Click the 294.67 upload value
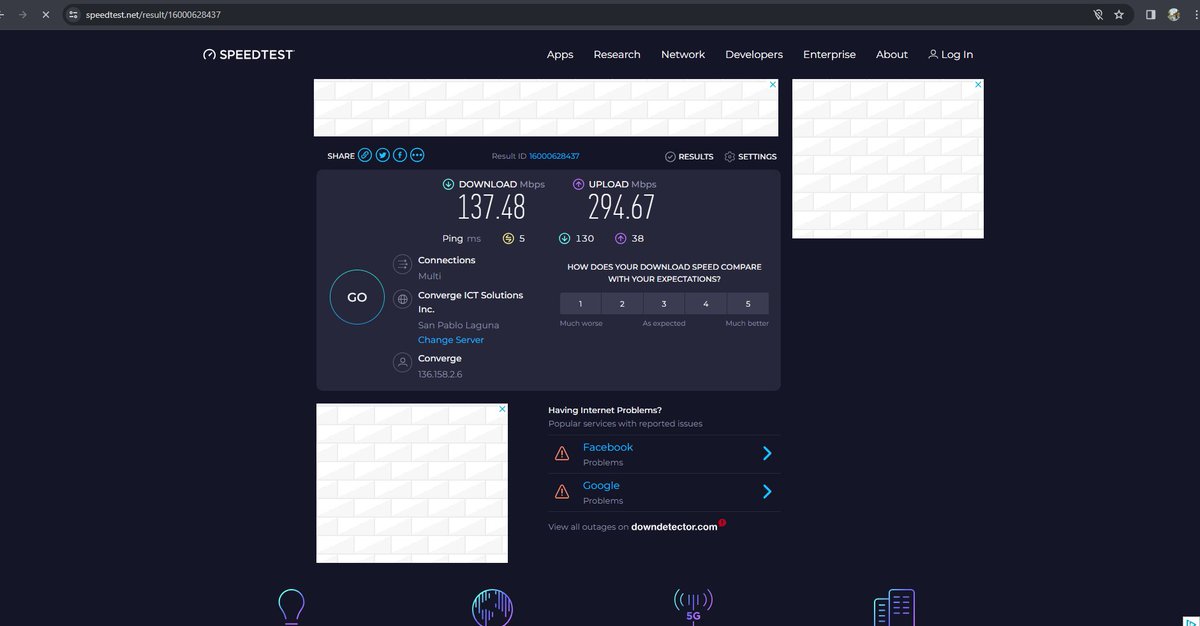This screenshot has height=626, width=1200. (621, 207)
